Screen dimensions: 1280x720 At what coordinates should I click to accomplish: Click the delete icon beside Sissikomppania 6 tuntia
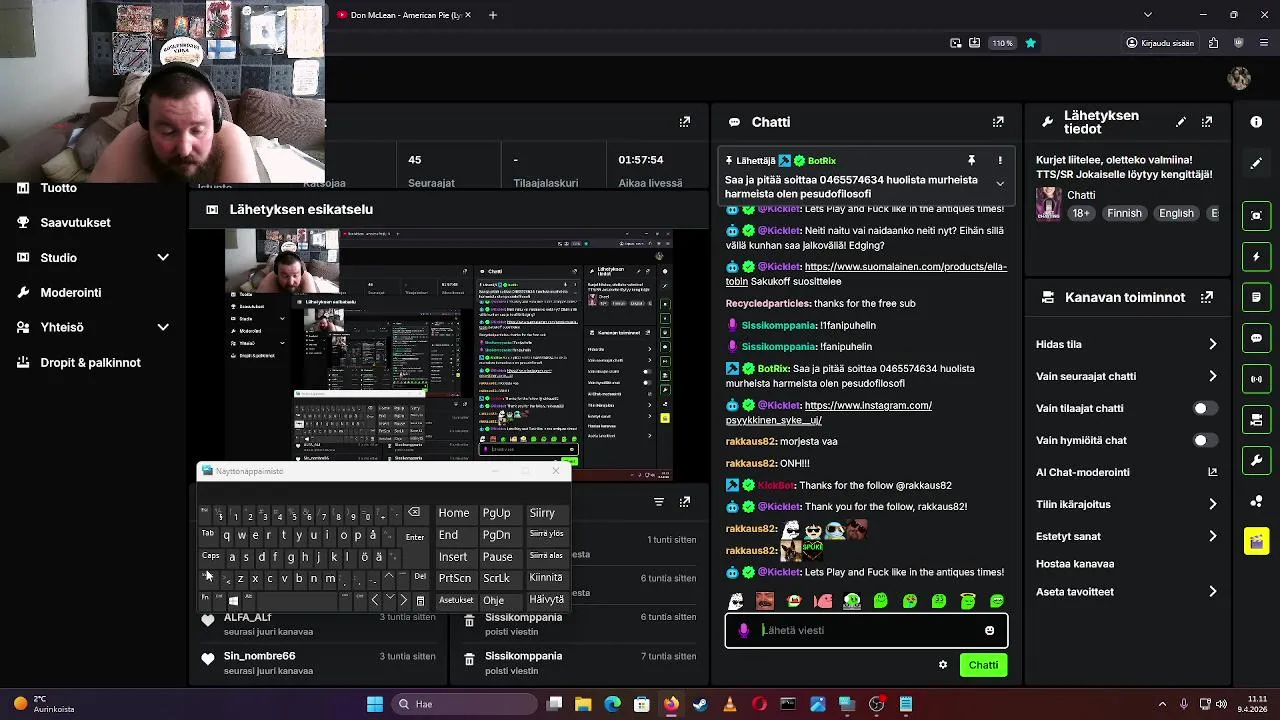(469, 622)
